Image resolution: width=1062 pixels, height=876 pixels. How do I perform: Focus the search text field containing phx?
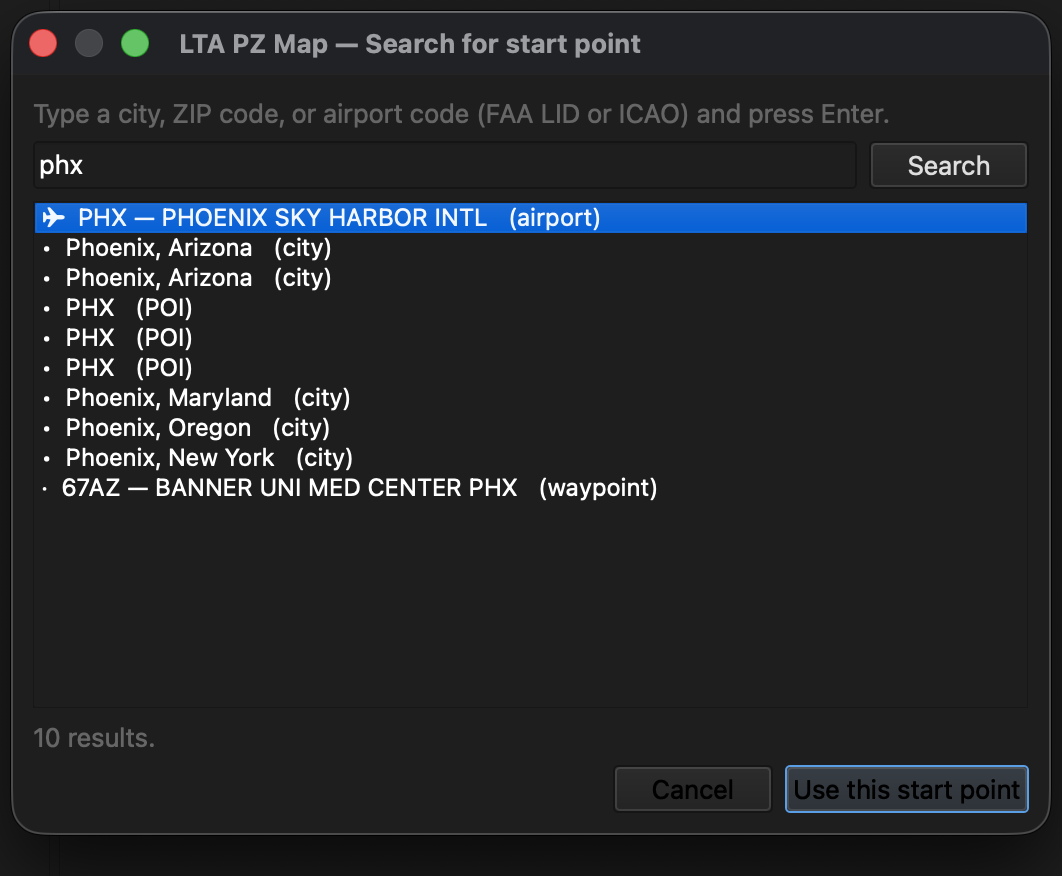tap(445, 165)
